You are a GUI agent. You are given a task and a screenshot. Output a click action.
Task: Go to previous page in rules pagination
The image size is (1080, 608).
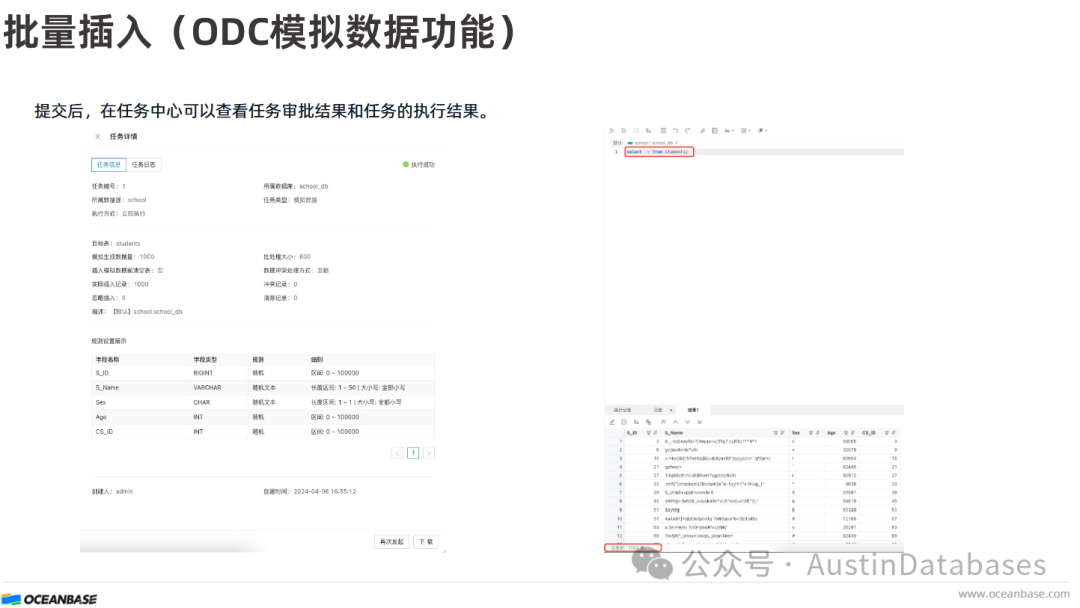[397, 453]
